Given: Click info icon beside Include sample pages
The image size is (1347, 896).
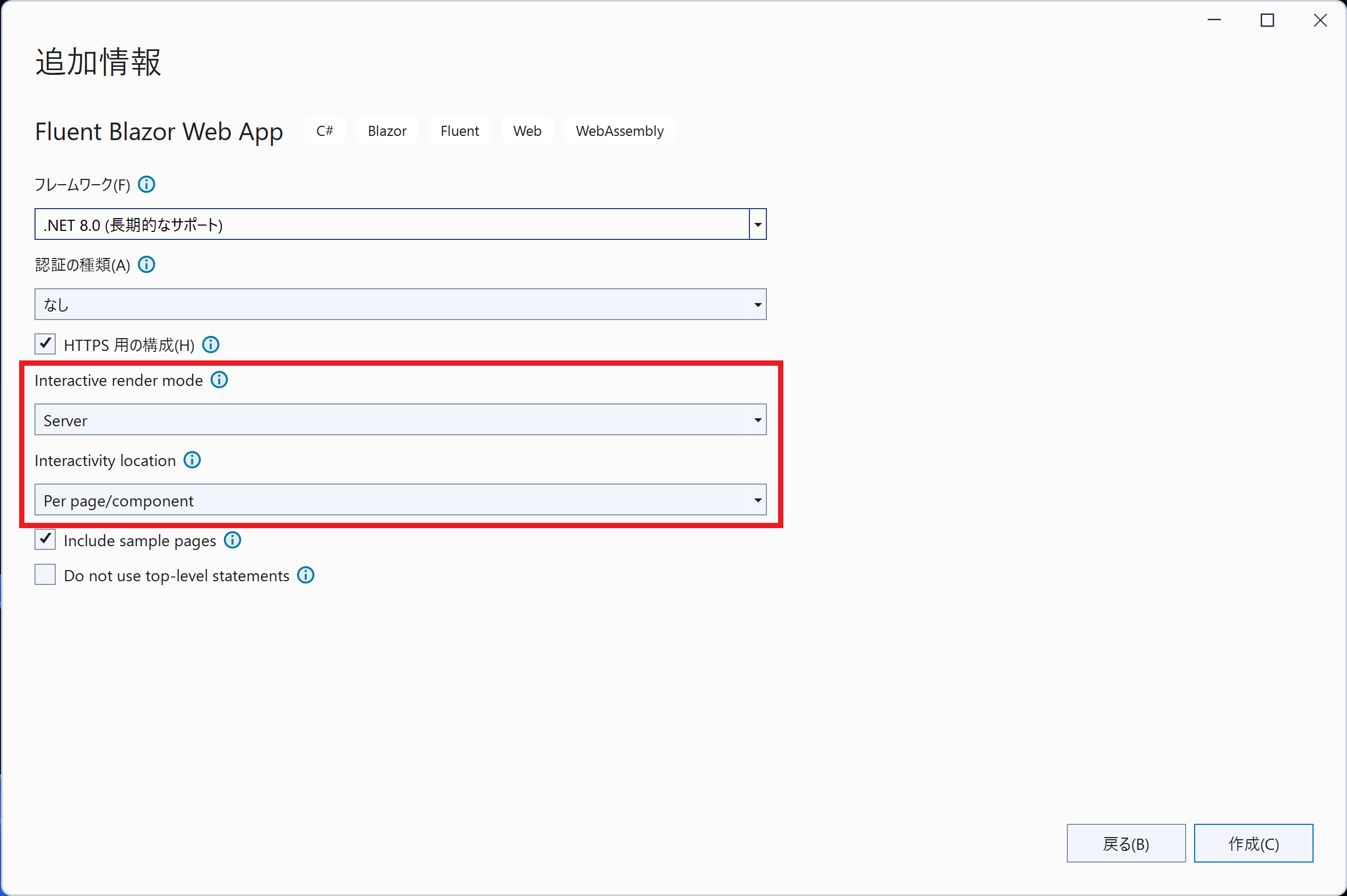Looking at the screenshot, I should (232, 540).
